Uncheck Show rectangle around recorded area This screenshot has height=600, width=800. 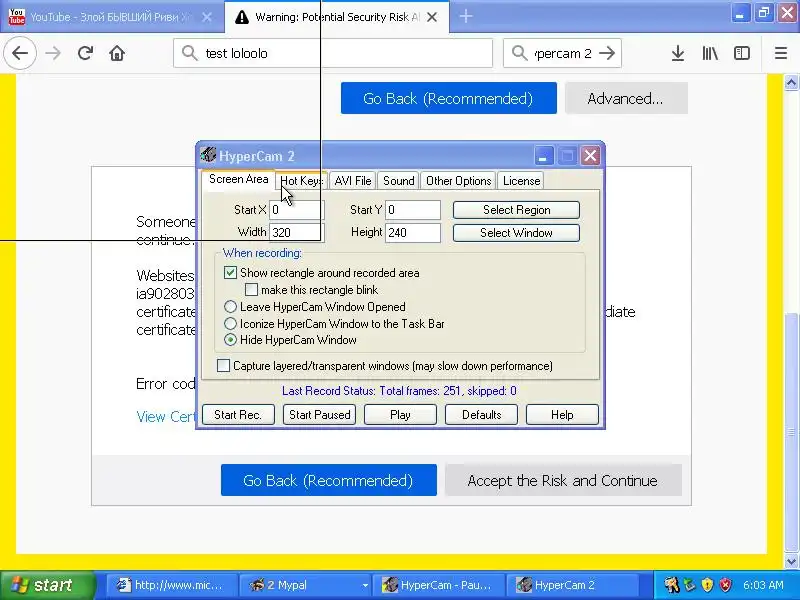[230, 272]
